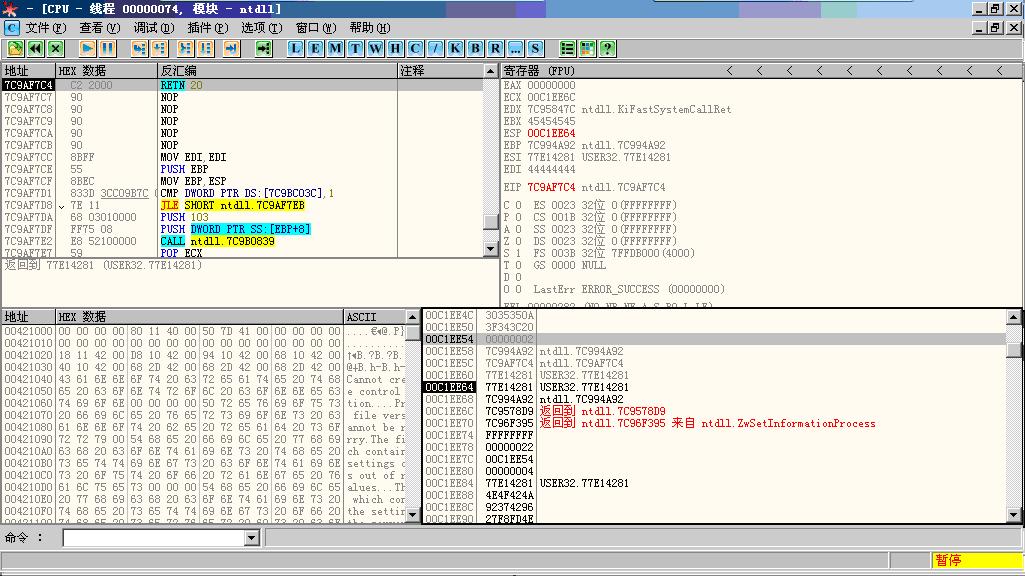Pause execution with the pause icon
This screenshot has height=576, width=1025.
tap(107, 48)
